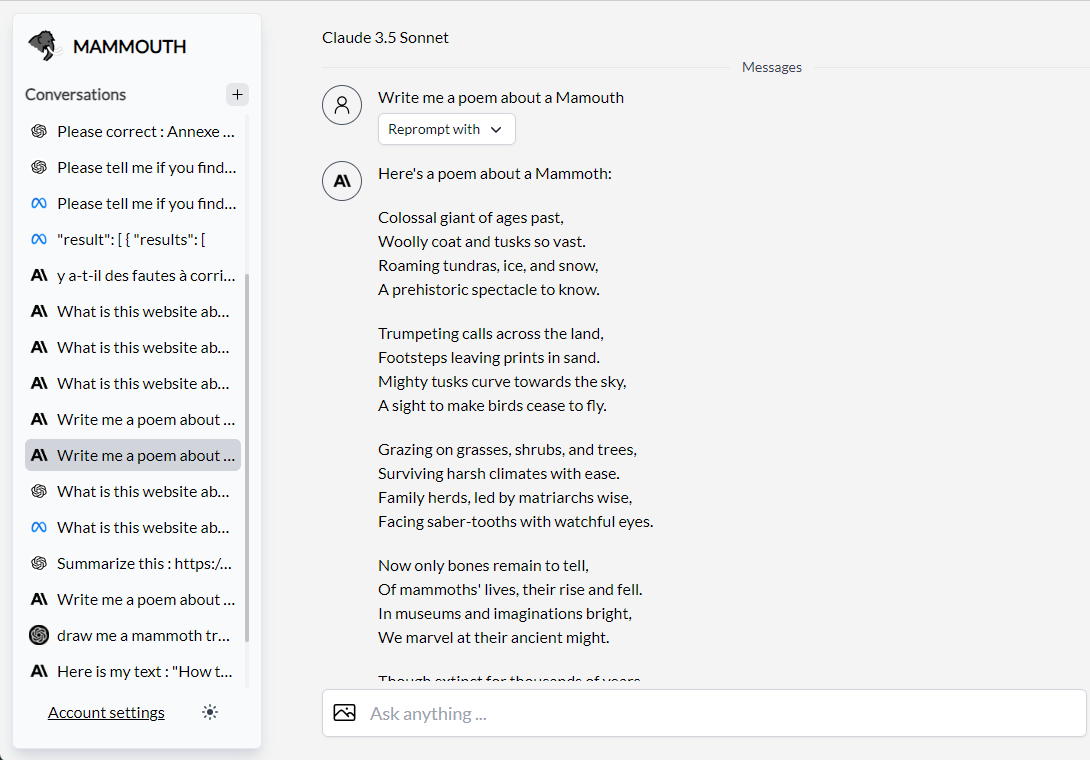
Task: Open the 'Here is my text' conversation
Action: (140, 671)
